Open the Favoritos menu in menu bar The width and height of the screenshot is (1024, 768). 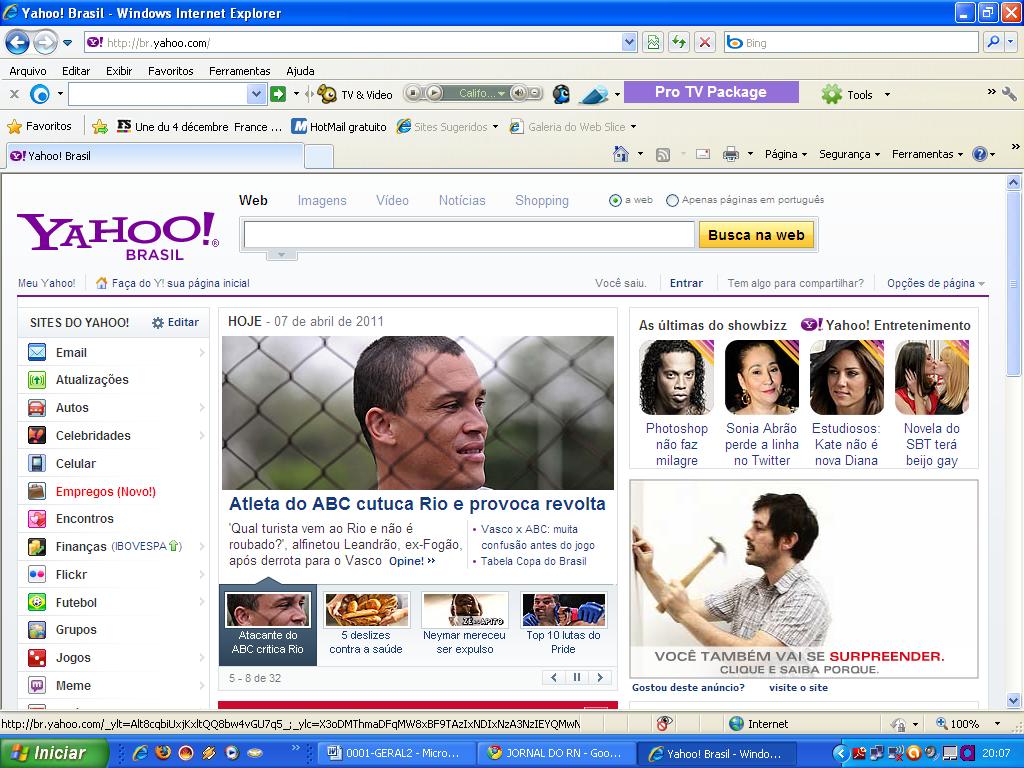(170, 71)
